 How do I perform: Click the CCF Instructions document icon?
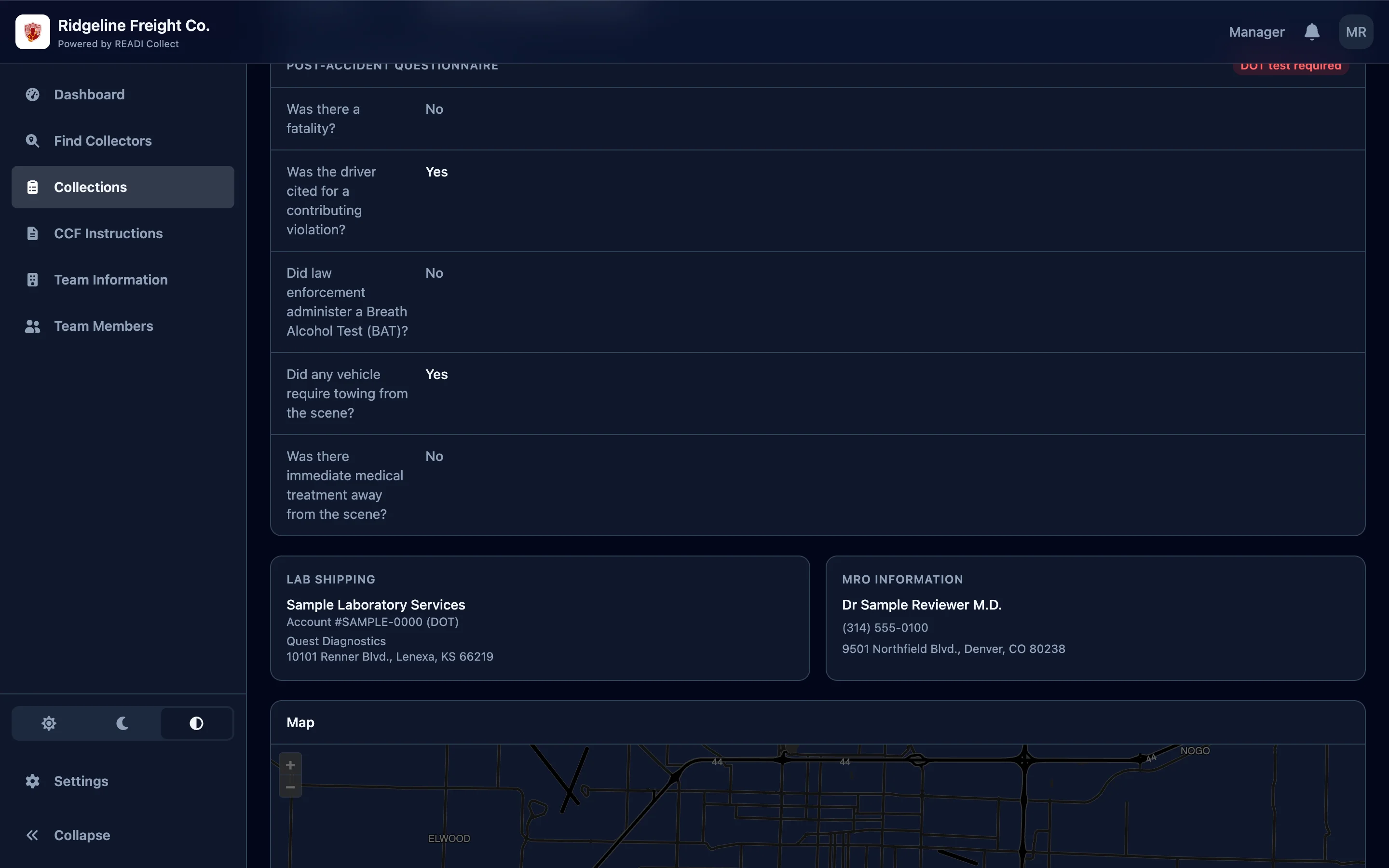[33, 234]
